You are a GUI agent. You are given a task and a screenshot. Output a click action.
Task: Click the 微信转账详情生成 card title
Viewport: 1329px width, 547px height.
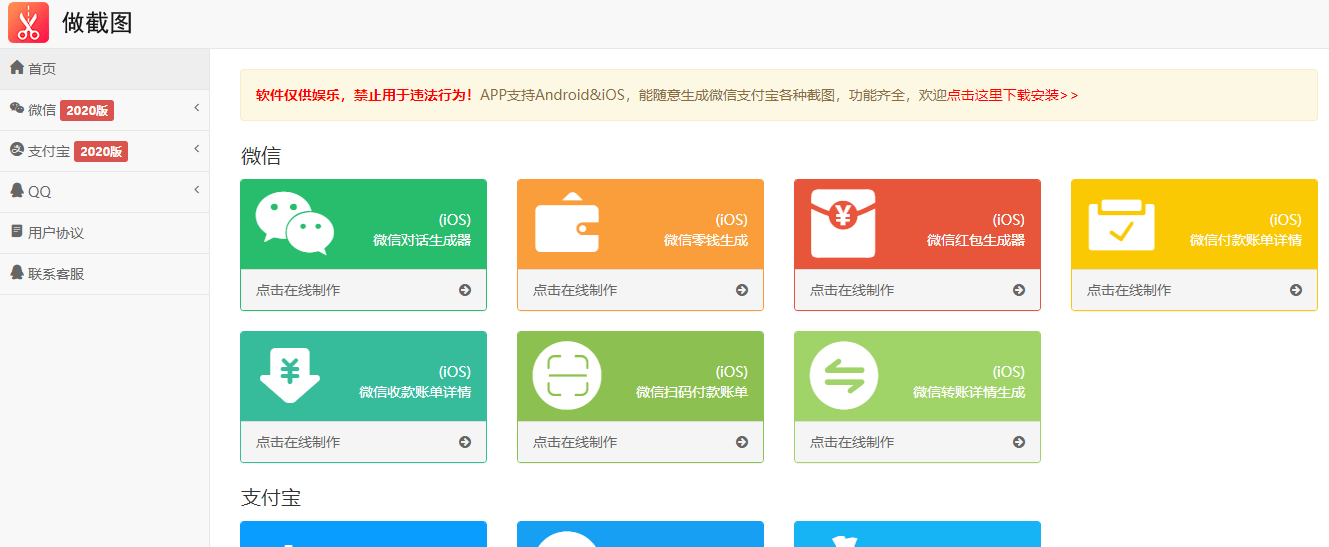969,392
